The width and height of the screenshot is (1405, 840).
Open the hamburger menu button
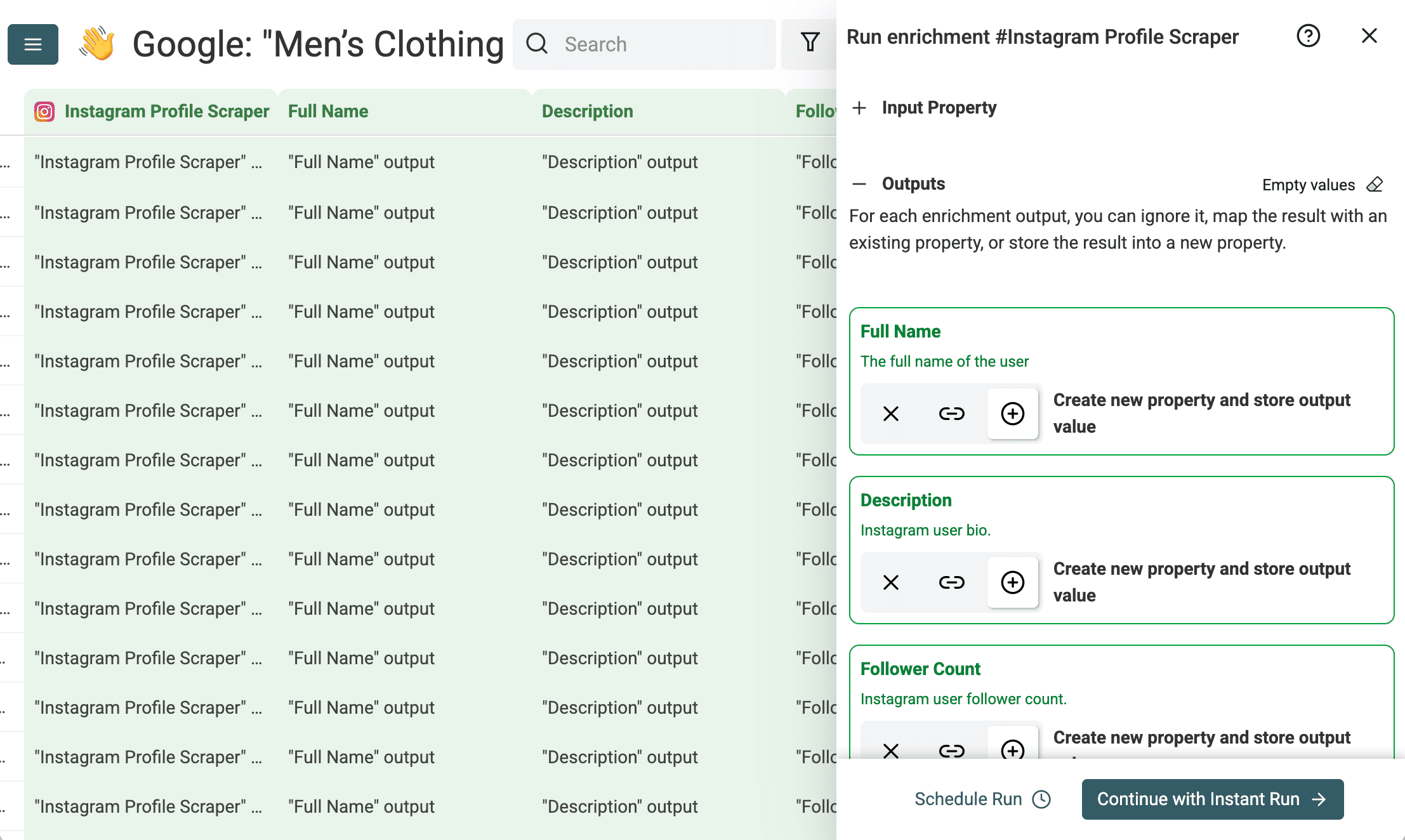33,44
